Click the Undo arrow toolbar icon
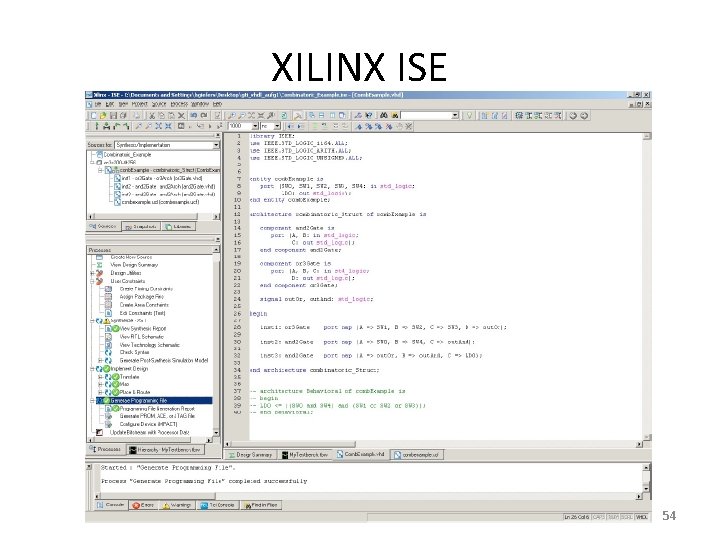 pyautogui.click(x=194, y=116)
